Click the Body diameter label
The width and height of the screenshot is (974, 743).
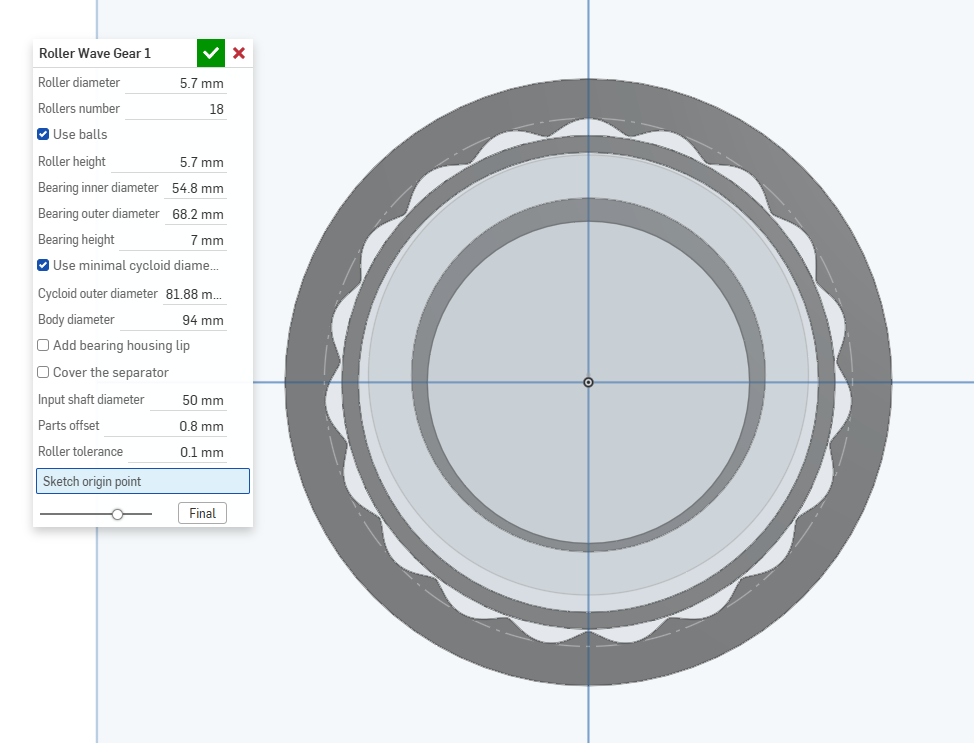(76, 319)
